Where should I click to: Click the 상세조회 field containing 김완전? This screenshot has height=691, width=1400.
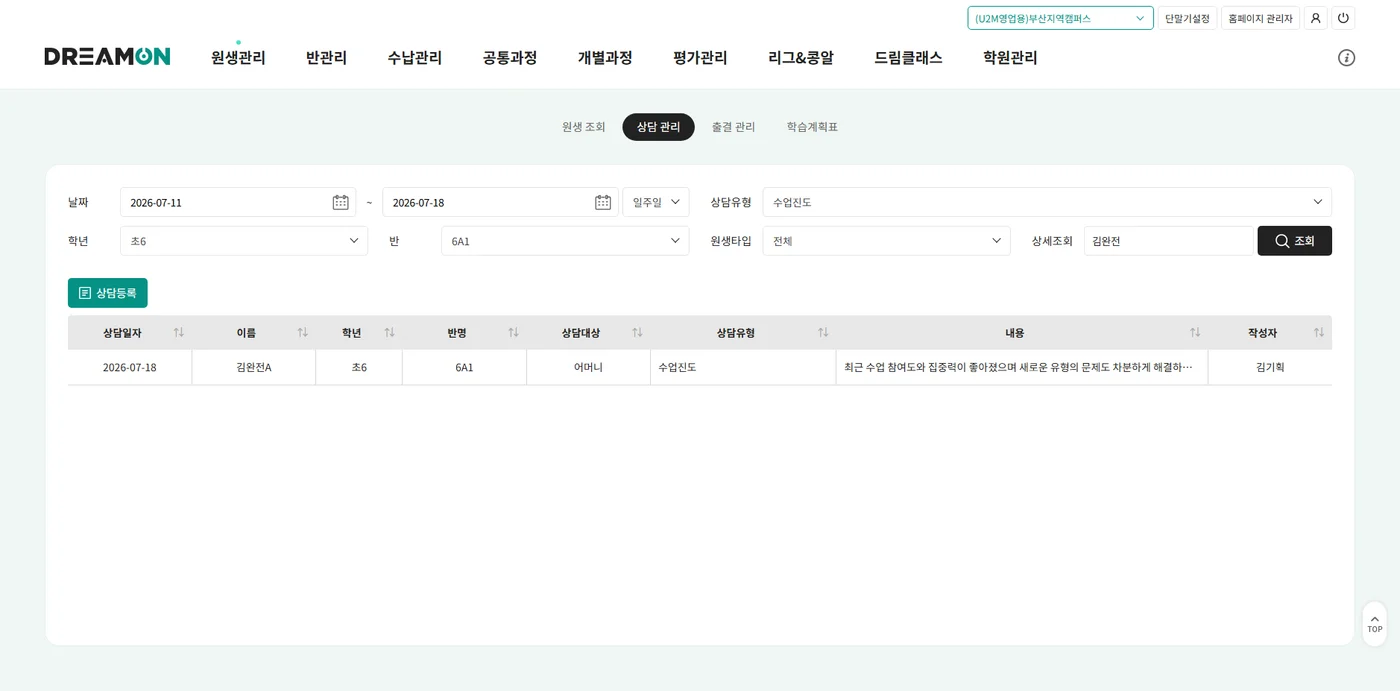[x=1168, y=241]
